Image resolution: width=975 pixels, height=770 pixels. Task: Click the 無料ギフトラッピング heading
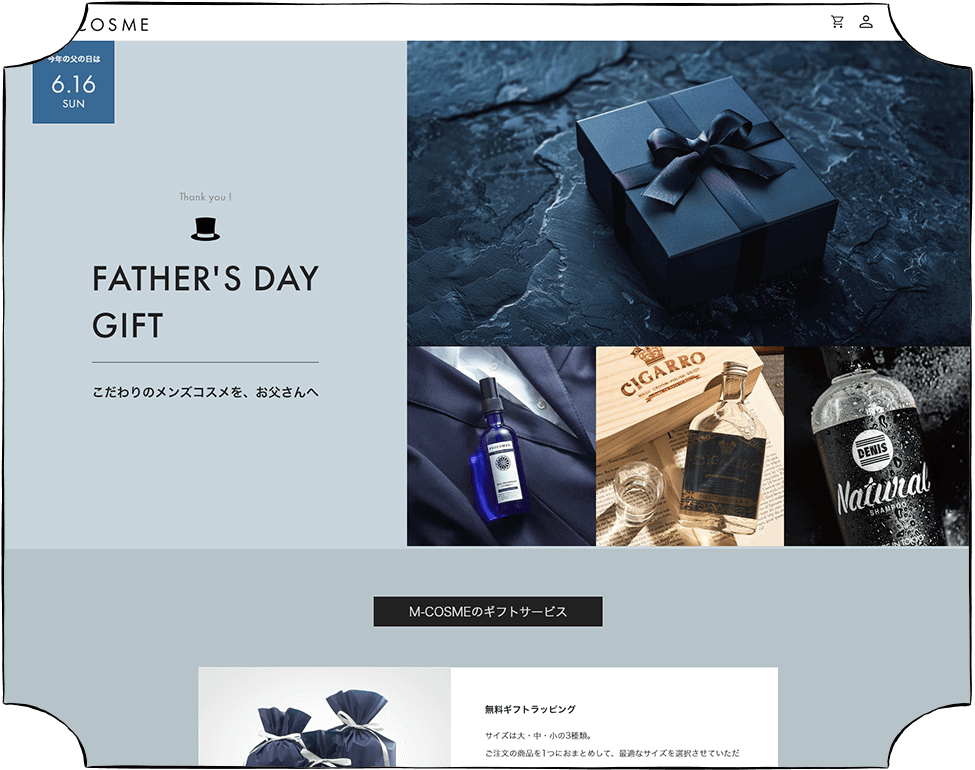[x=530, y=709]
